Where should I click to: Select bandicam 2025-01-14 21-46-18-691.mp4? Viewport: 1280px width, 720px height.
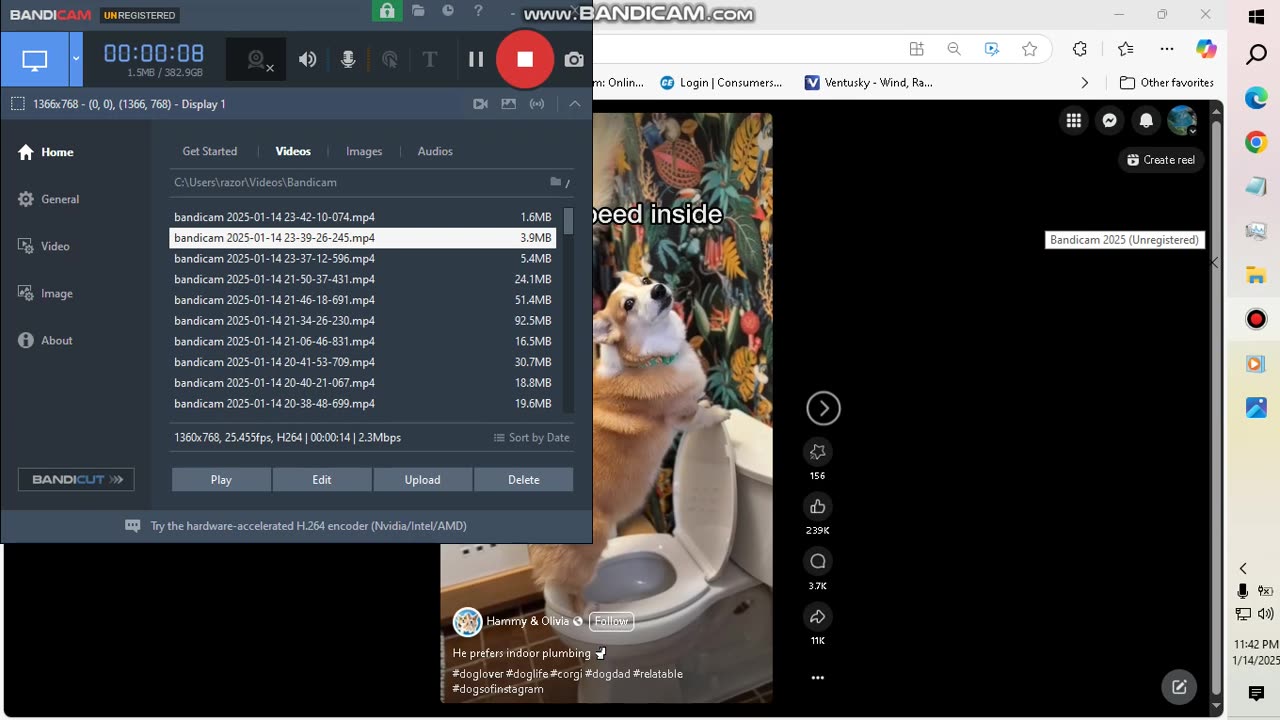point(363,300)
